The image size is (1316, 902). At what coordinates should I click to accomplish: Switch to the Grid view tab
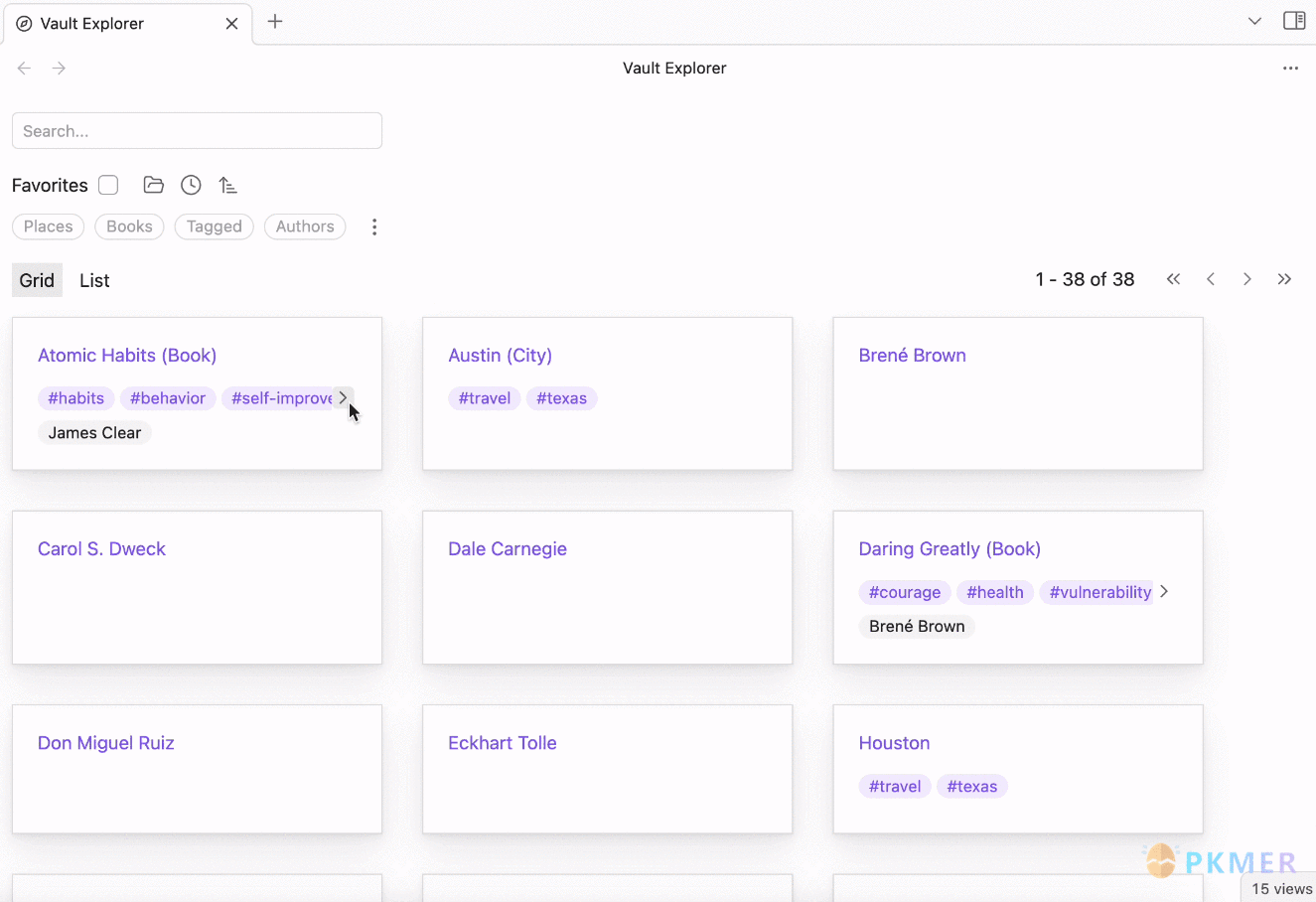[x=37, y=280]
